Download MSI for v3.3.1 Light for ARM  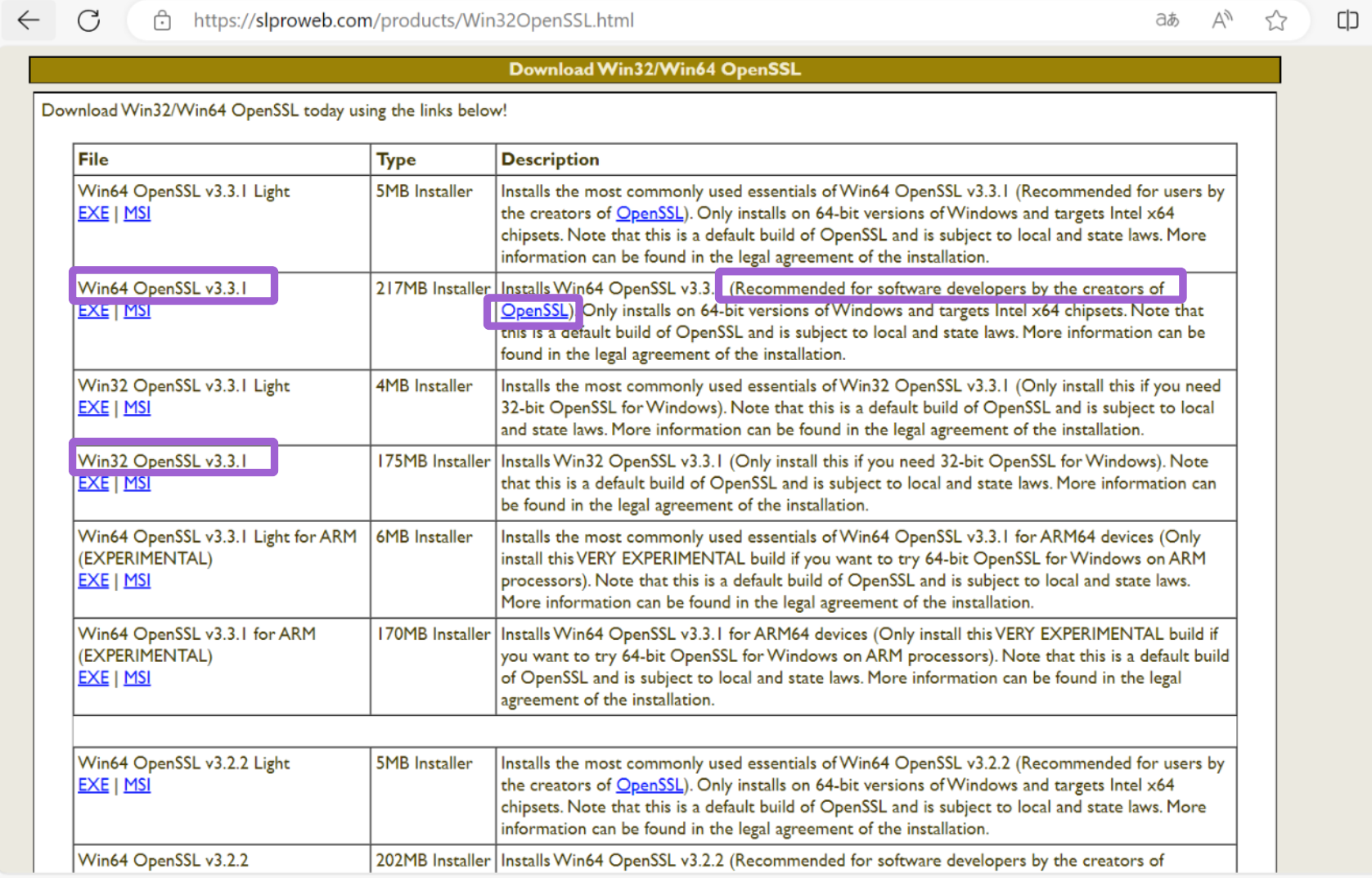tap(137, 580)
